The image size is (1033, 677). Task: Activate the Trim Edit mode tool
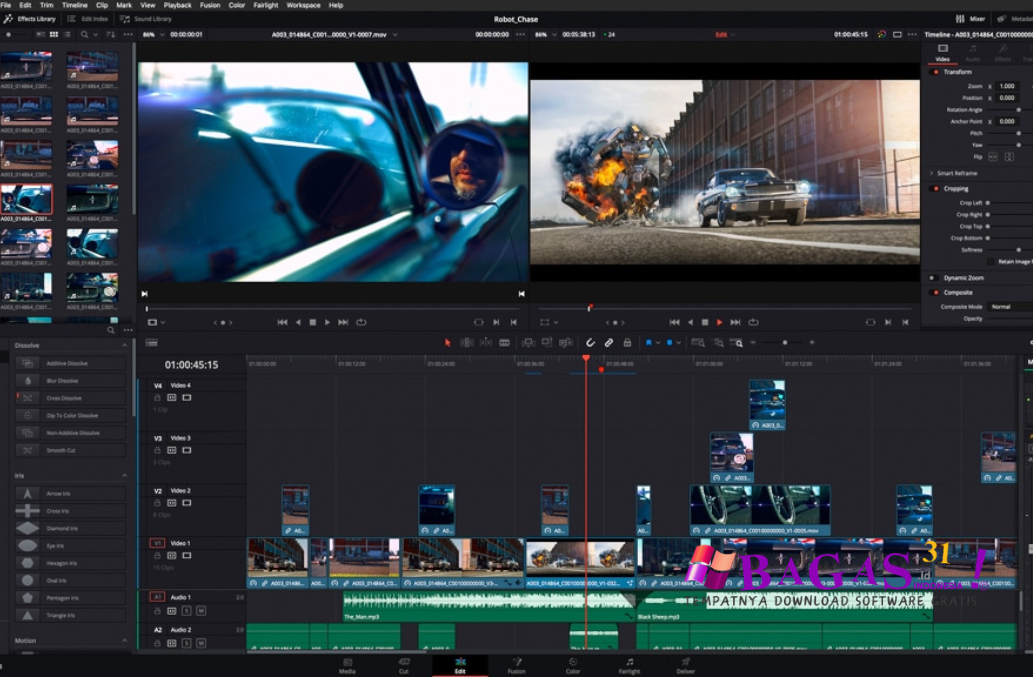click(466, 342)
